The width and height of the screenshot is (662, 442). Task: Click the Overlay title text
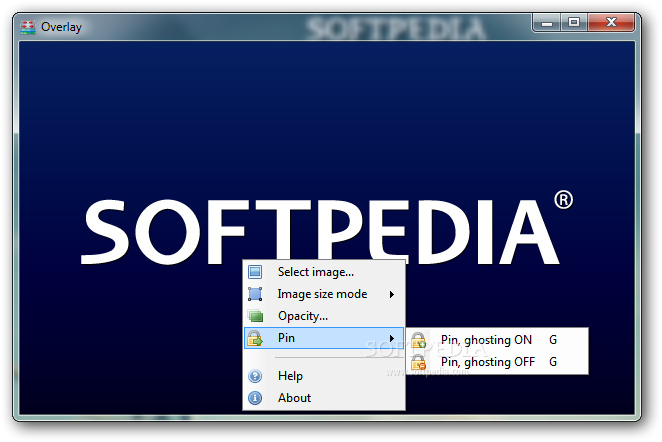(61, 27)
